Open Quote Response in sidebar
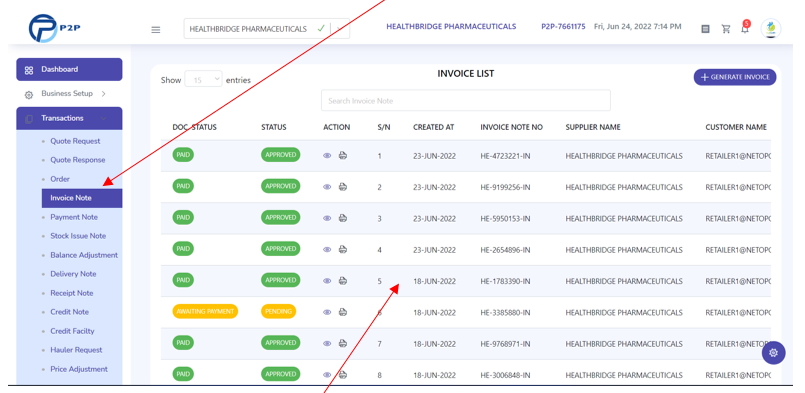The image size is (805, 393). pyautogui.click(x=78, y=160)
